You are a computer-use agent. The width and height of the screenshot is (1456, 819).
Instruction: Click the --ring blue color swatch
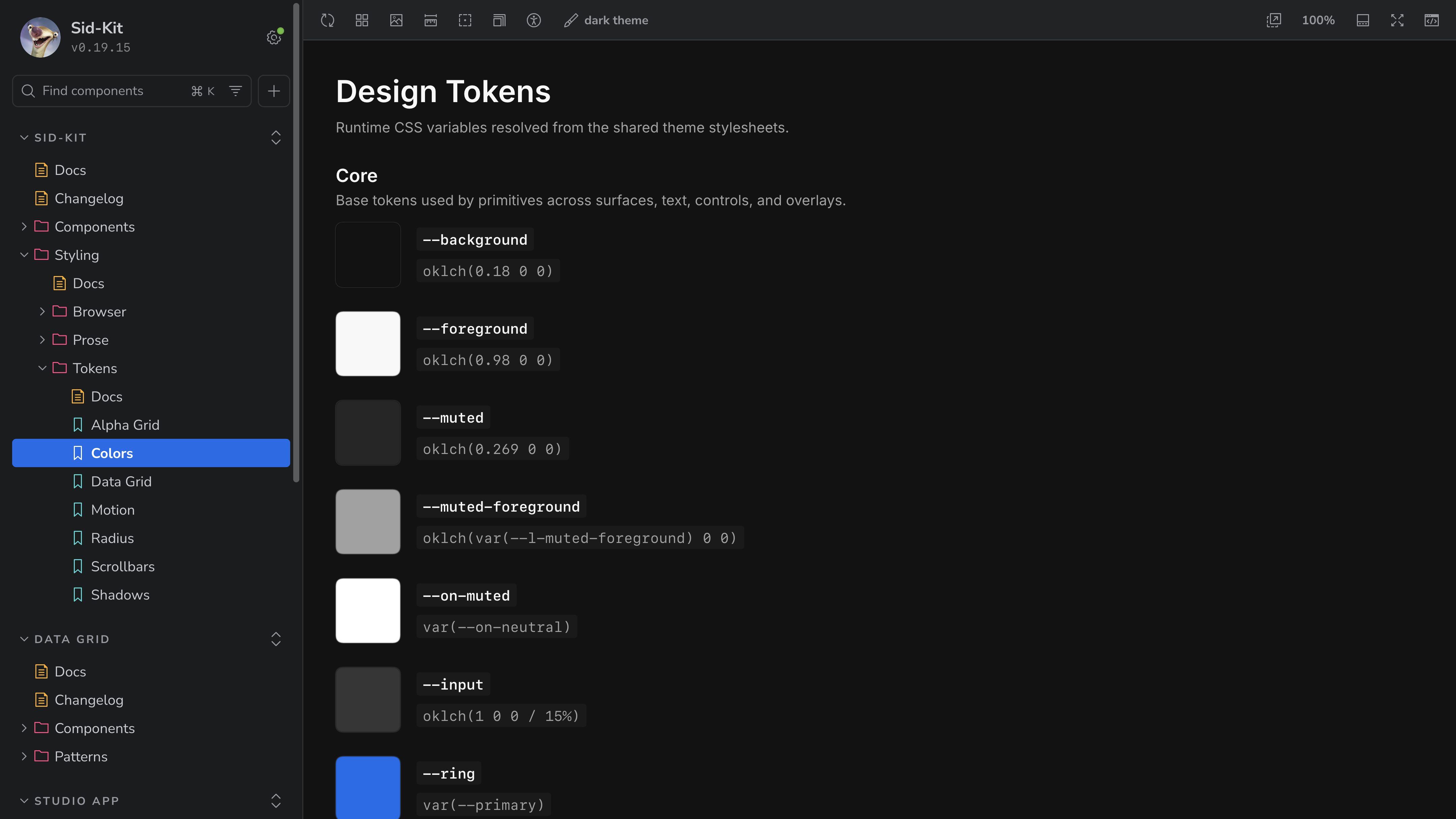click(368, 787)
